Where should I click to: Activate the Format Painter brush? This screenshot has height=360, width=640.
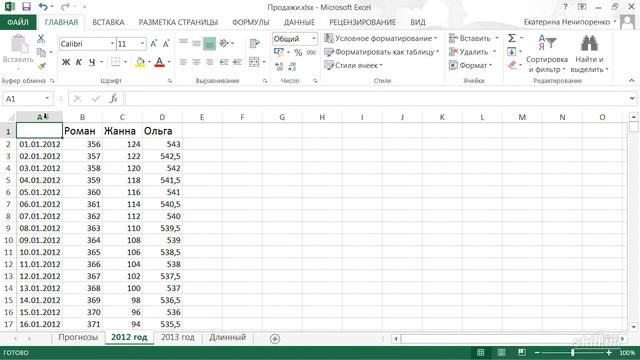coord(41,66)
